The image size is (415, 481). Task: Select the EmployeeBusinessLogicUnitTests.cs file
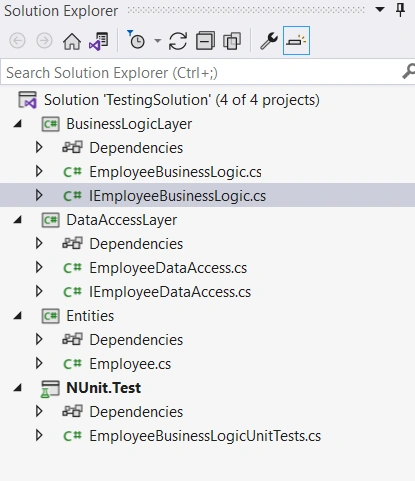pos(205,436)
